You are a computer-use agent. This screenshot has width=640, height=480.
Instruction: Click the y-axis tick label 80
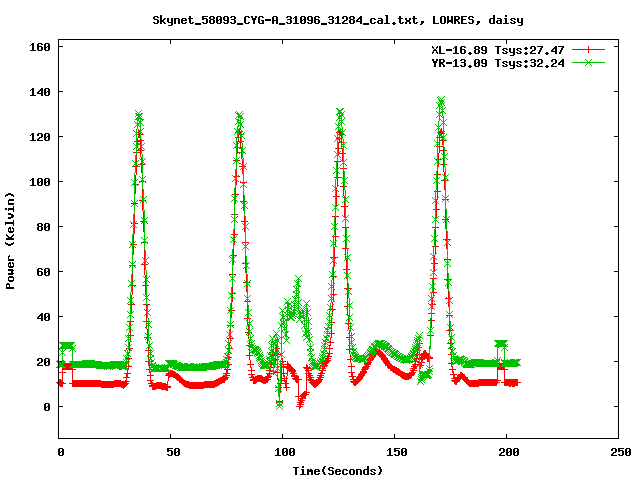(43, 227)
